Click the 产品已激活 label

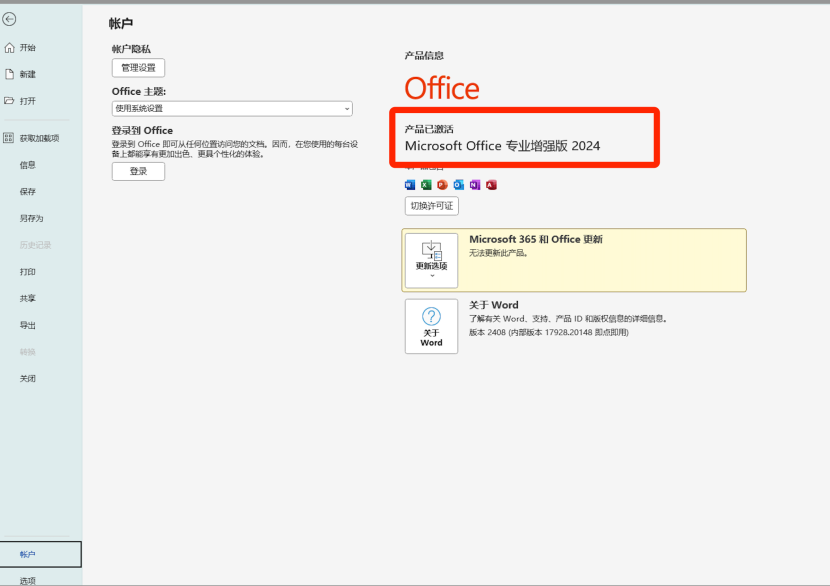point(429,129)
